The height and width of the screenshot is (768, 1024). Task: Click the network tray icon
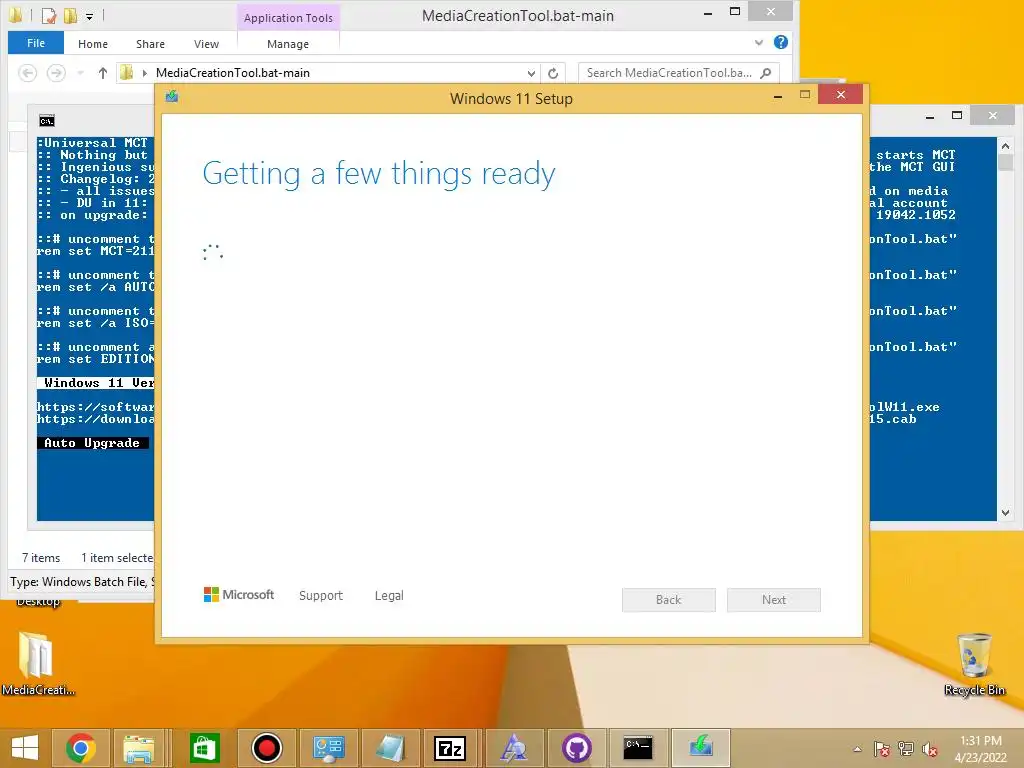click(x=906, y=749)
